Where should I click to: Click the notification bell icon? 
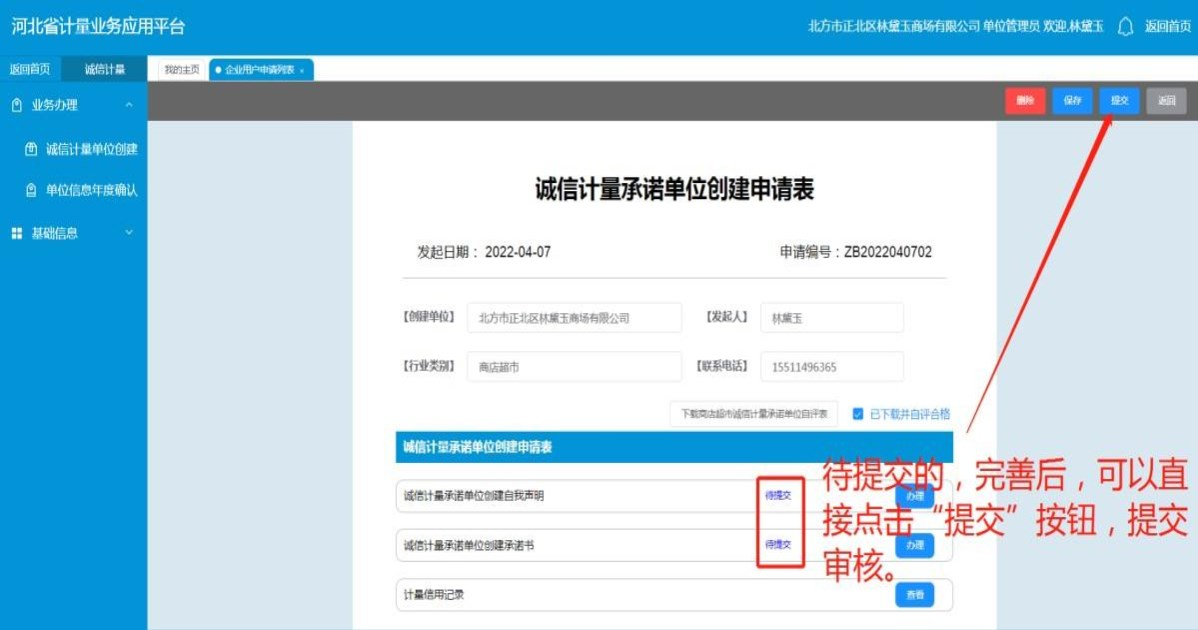coord(1125,27)
